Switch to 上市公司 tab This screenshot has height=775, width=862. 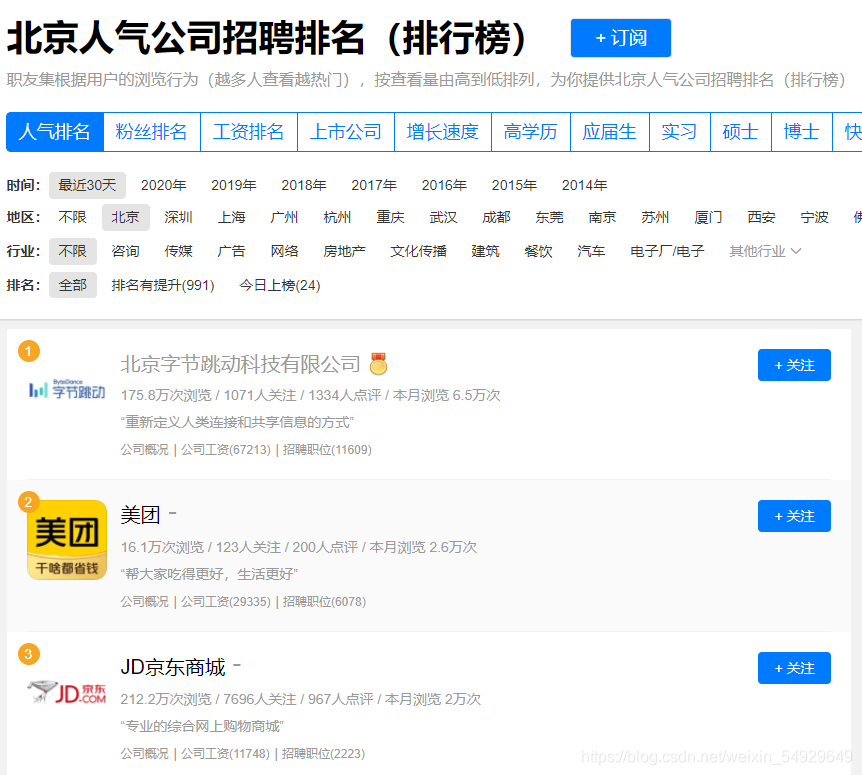click(346, 132)
